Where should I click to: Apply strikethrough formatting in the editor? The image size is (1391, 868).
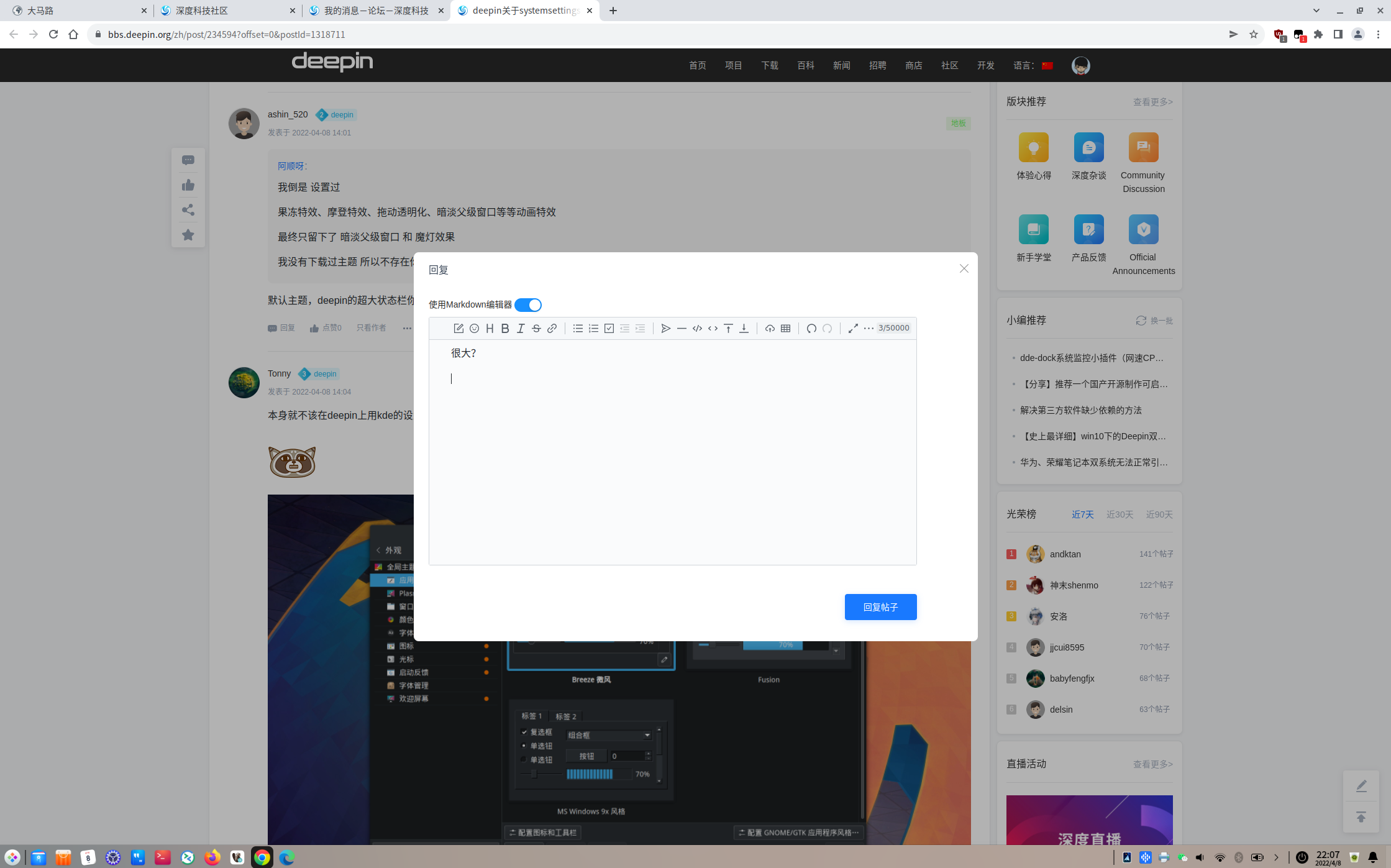(x=536, y=328)
